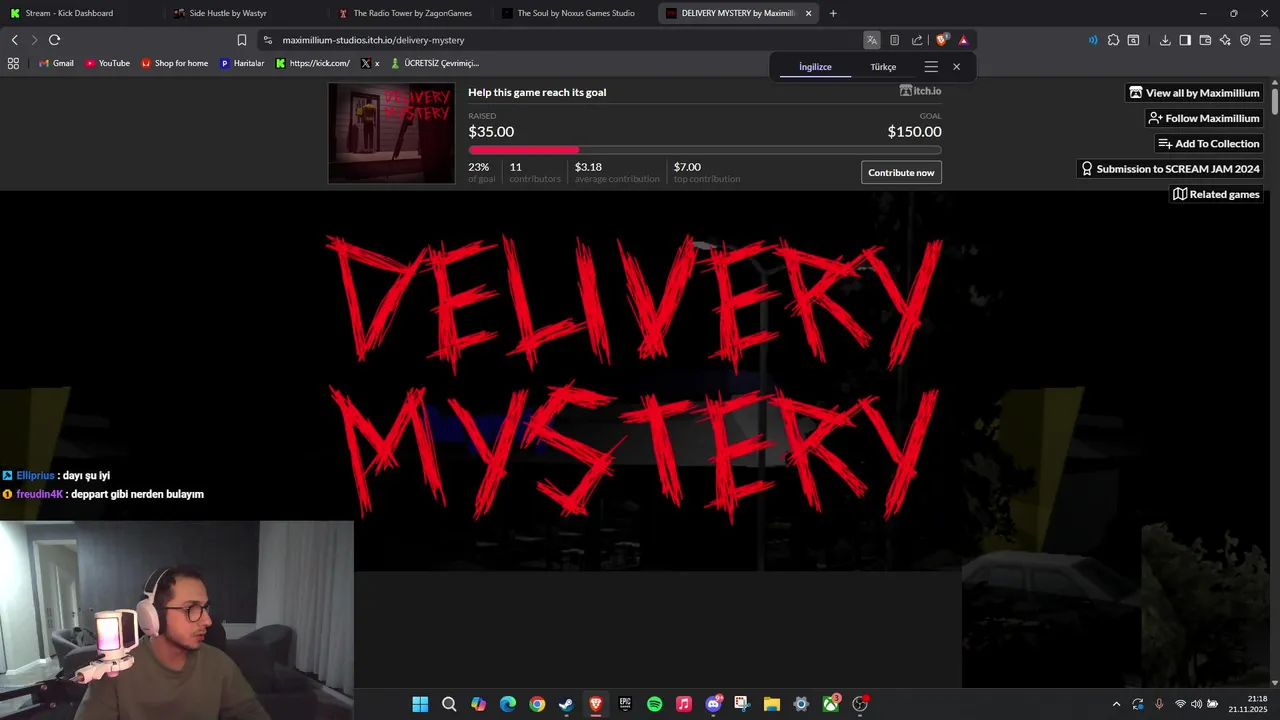Screen dimensions: 1280x720
Task: Click Contribute now button
Action: pos(901,172)
